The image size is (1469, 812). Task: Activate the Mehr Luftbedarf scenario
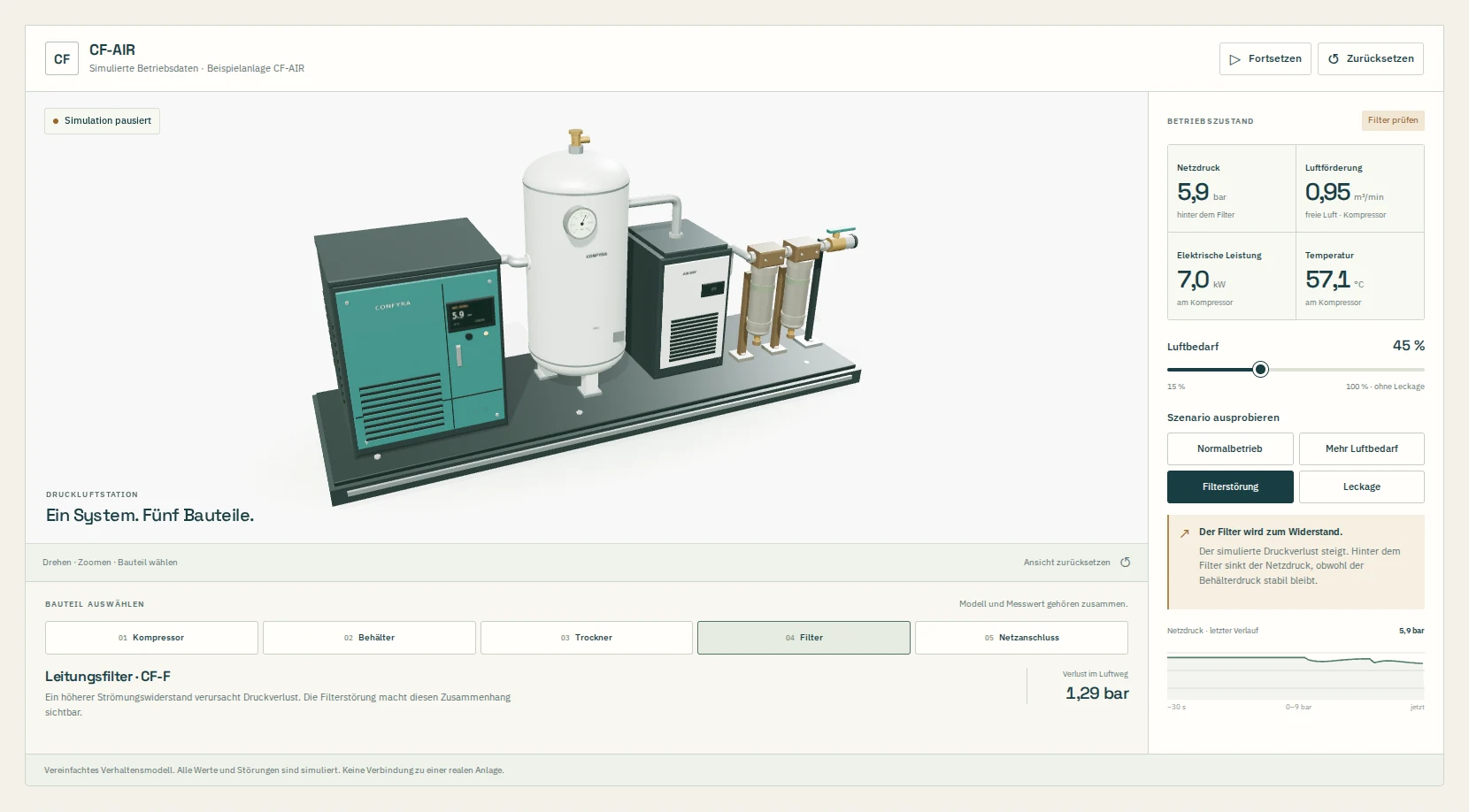point(1362,448)
